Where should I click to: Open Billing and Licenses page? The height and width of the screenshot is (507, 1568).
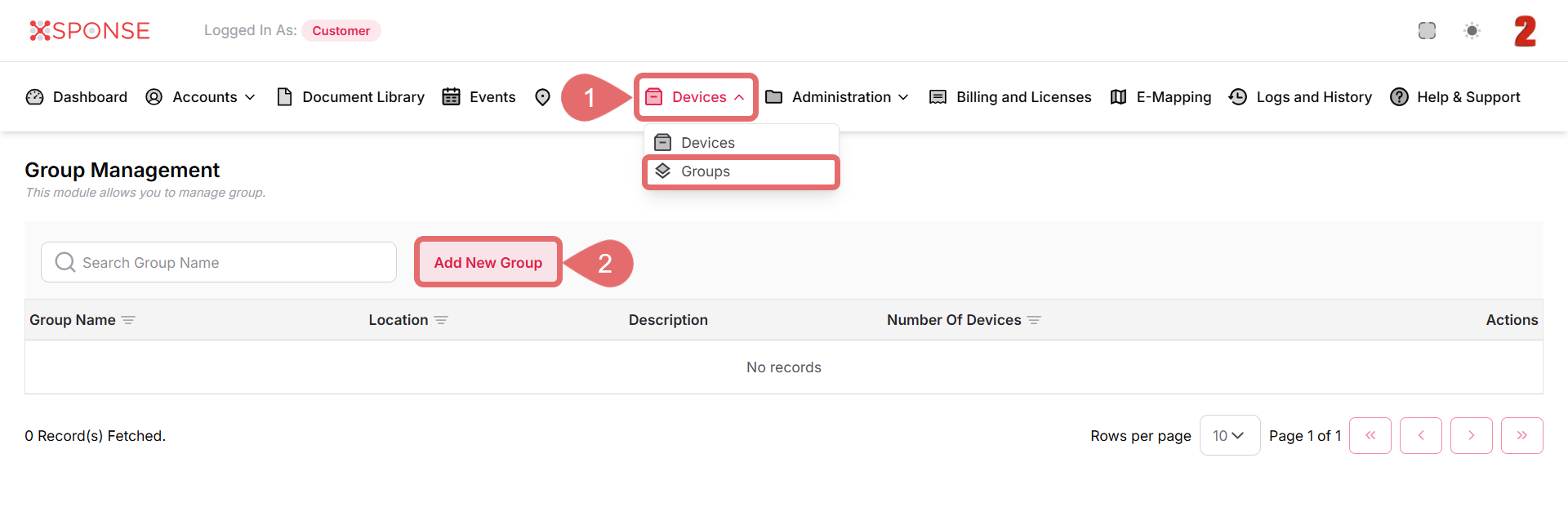[1011, 97]
